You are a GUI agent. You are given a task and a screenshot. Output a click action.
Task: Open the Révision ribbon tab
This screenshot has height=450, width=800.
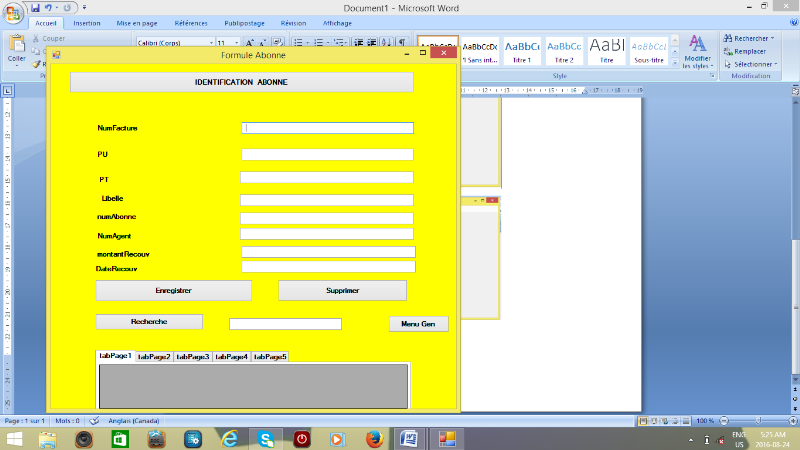[x=293, y=23]
